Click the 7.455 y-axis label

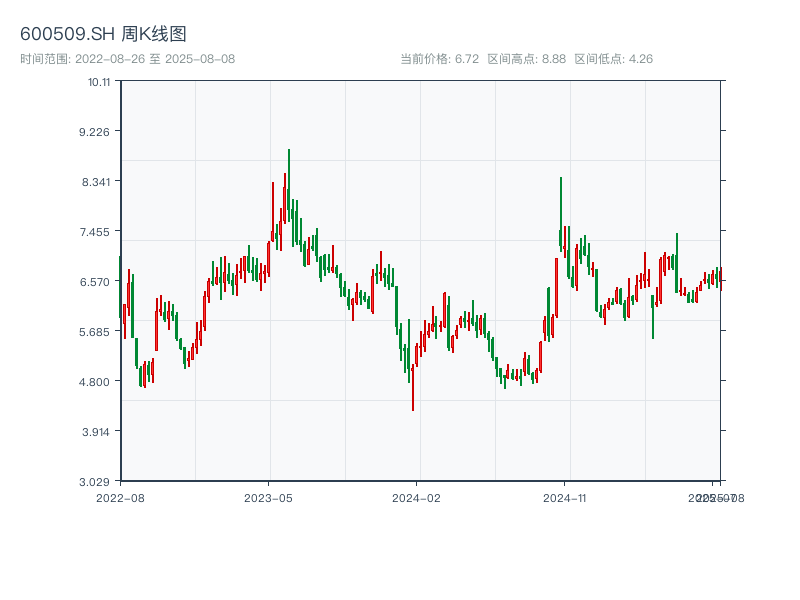coord(96,232)
